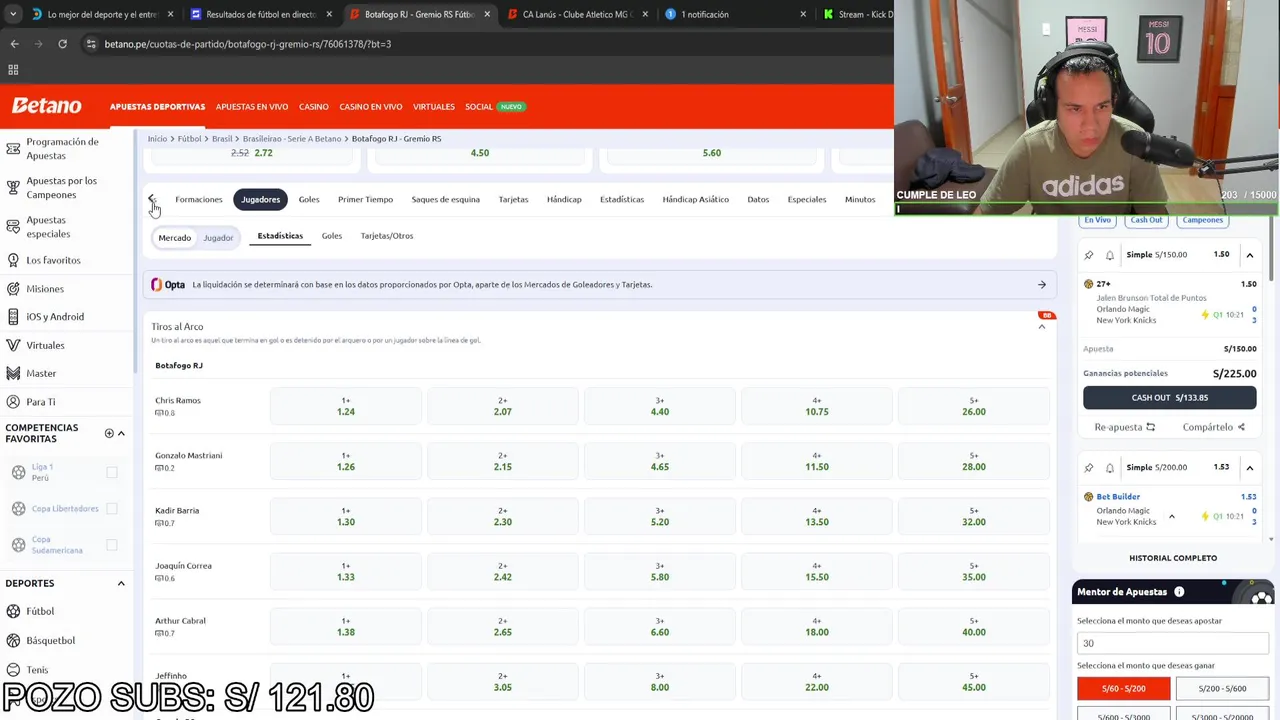Open Historial Completo
1280x720 pixels.
(1173, 558)
